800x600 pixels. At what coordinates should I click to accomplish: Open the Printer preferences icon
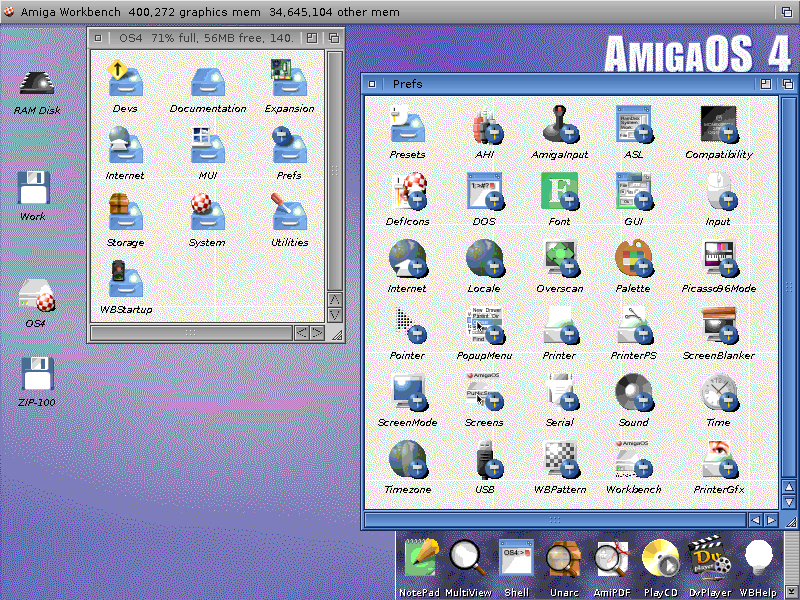pyautogui.click(x=560, y=326)
